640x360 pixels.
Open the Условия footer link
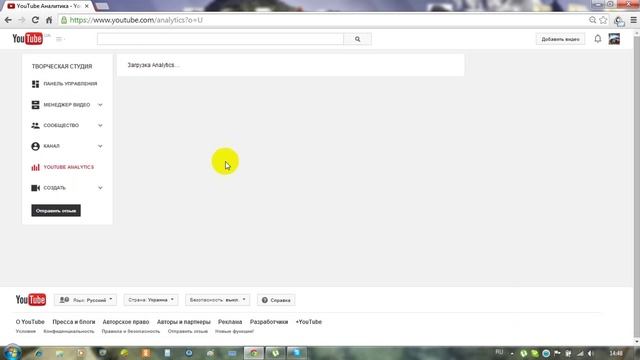pyautogui.click(x=26, y=331)
